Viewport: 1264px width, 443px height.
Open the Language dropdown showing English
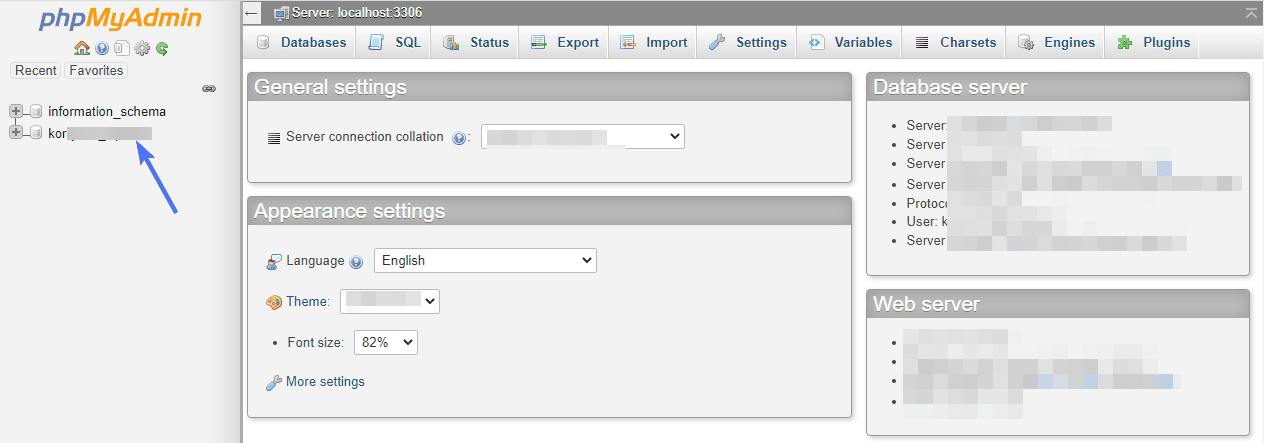point(485,260)
